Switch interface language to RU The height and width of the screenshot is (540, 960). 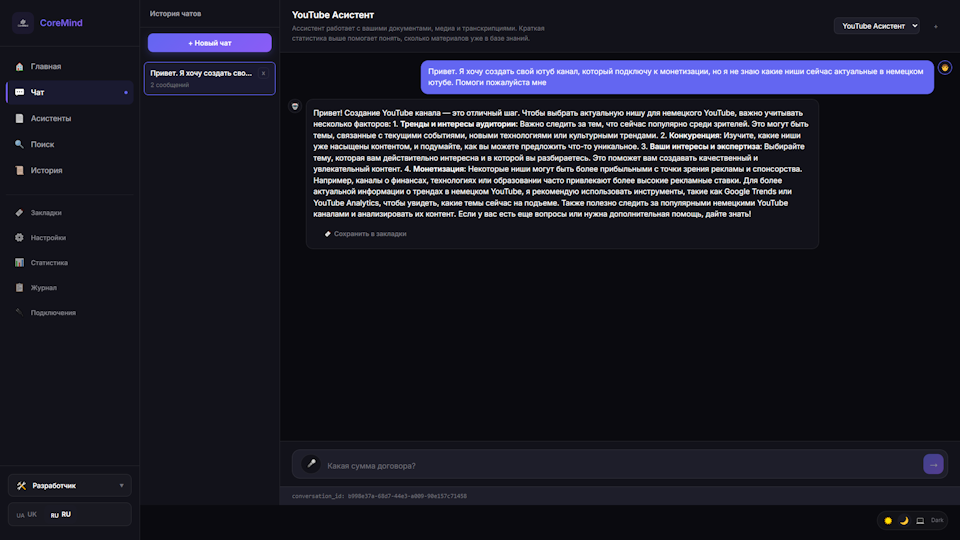(x=61, y=515)
